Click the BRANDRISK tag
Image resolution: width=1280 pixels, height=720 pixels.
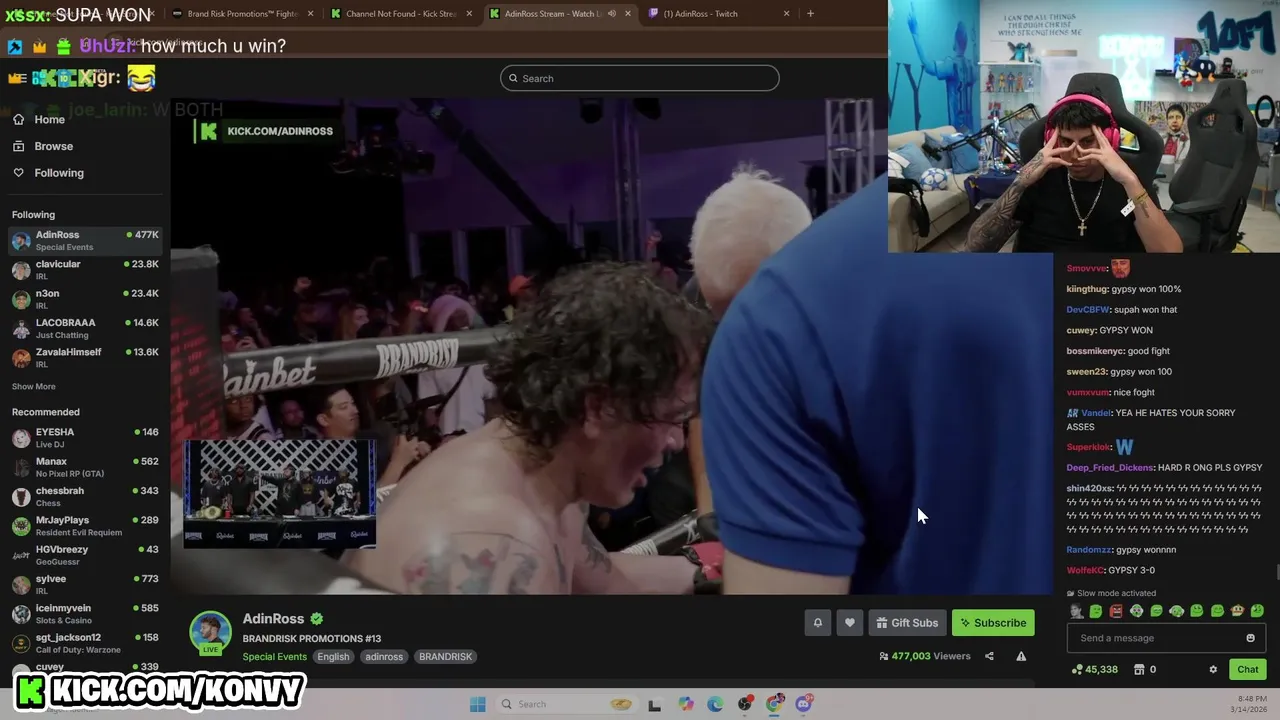445,657
